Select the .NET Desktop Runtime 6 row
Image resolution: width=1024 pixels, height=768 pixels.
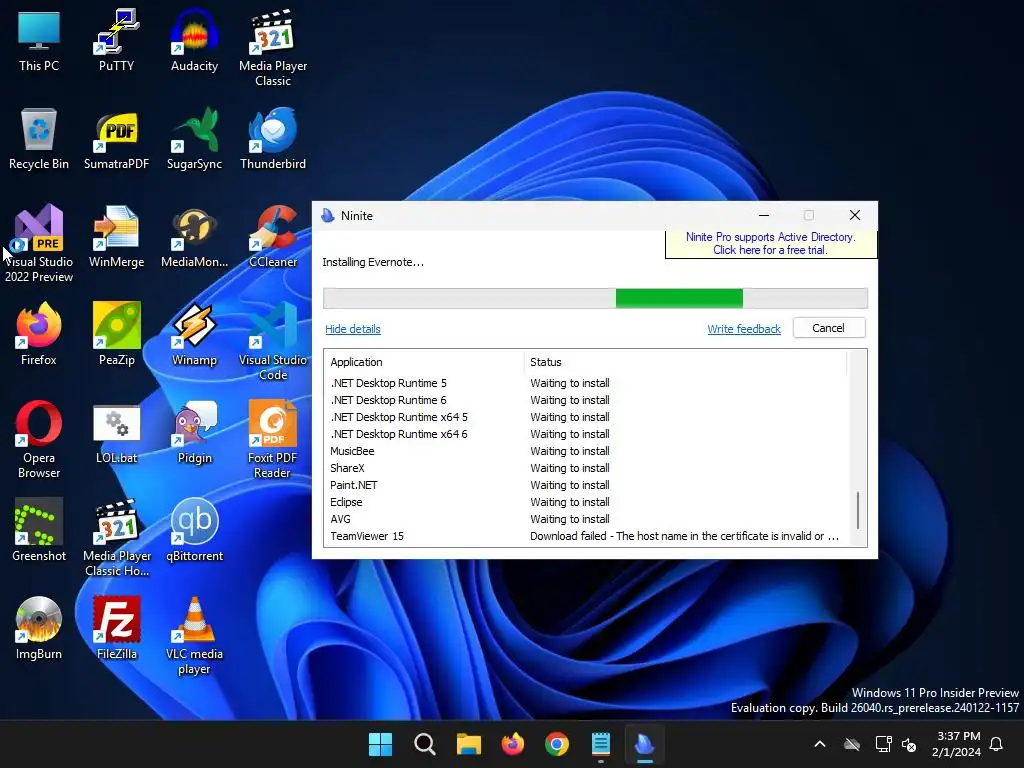point(588,400)
